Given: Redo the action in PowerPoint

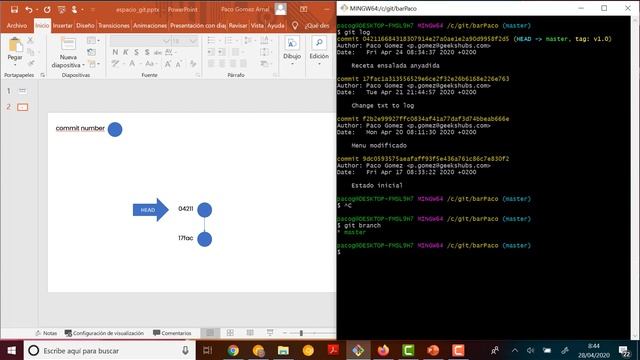Looking at the screenshot, I should 47,9.
